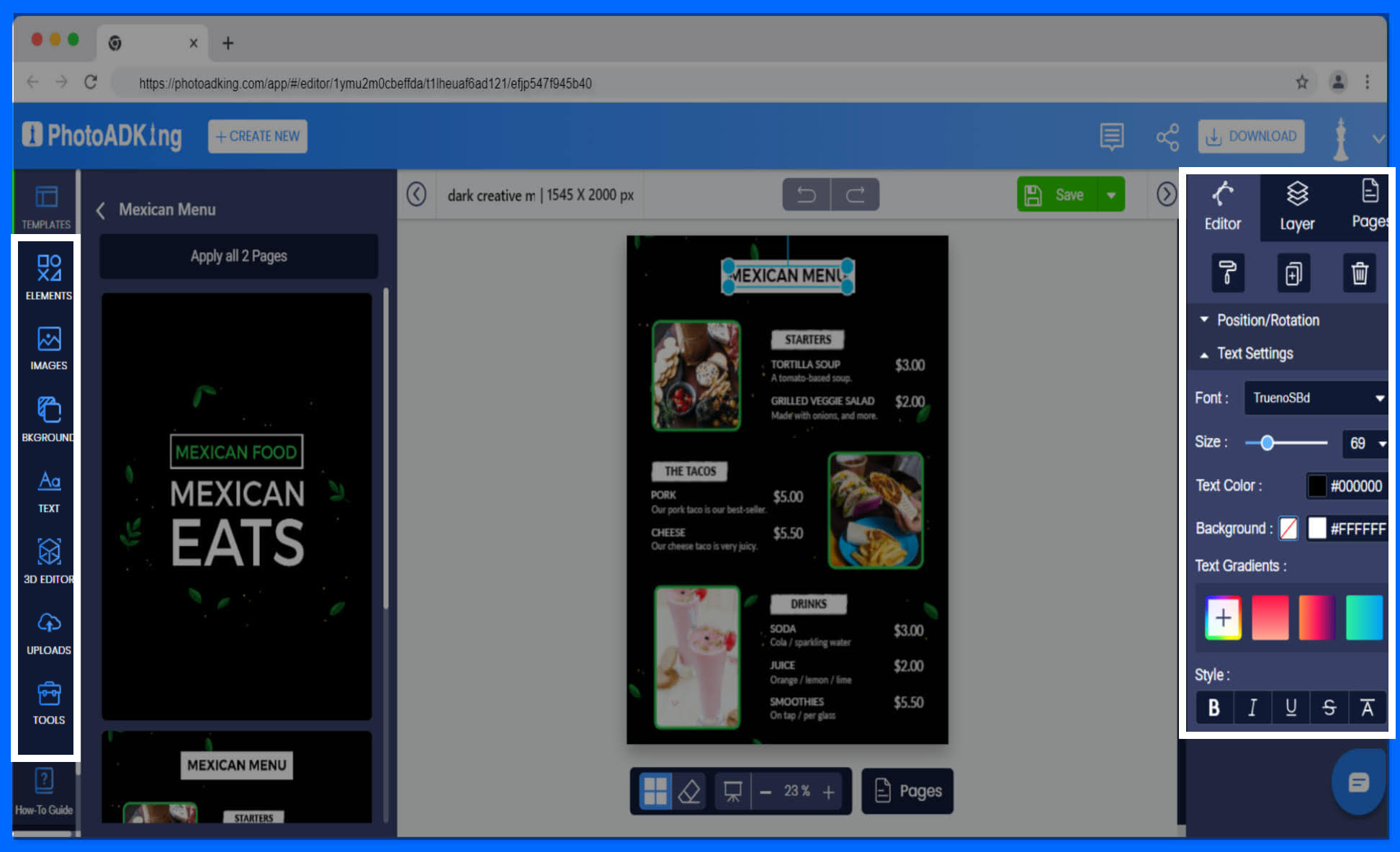This screenshot has width=1400, height=852.
Task: Select the red-pink text gradient swatch
Action: click(1270, 618)
